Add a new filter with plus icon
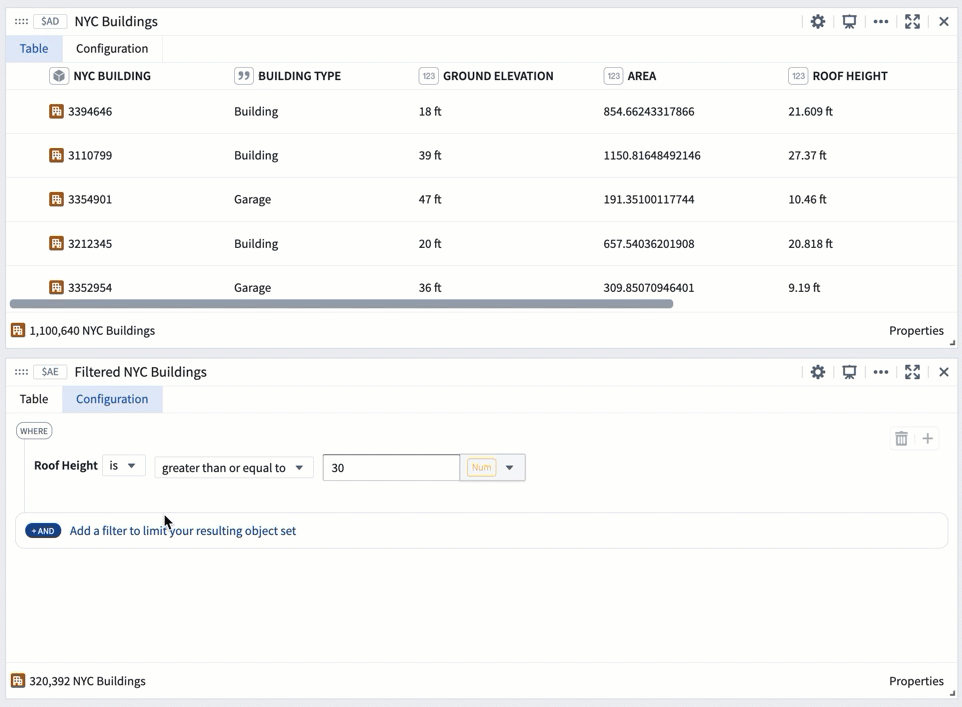962x707 pixels. [x=928, y=438]
